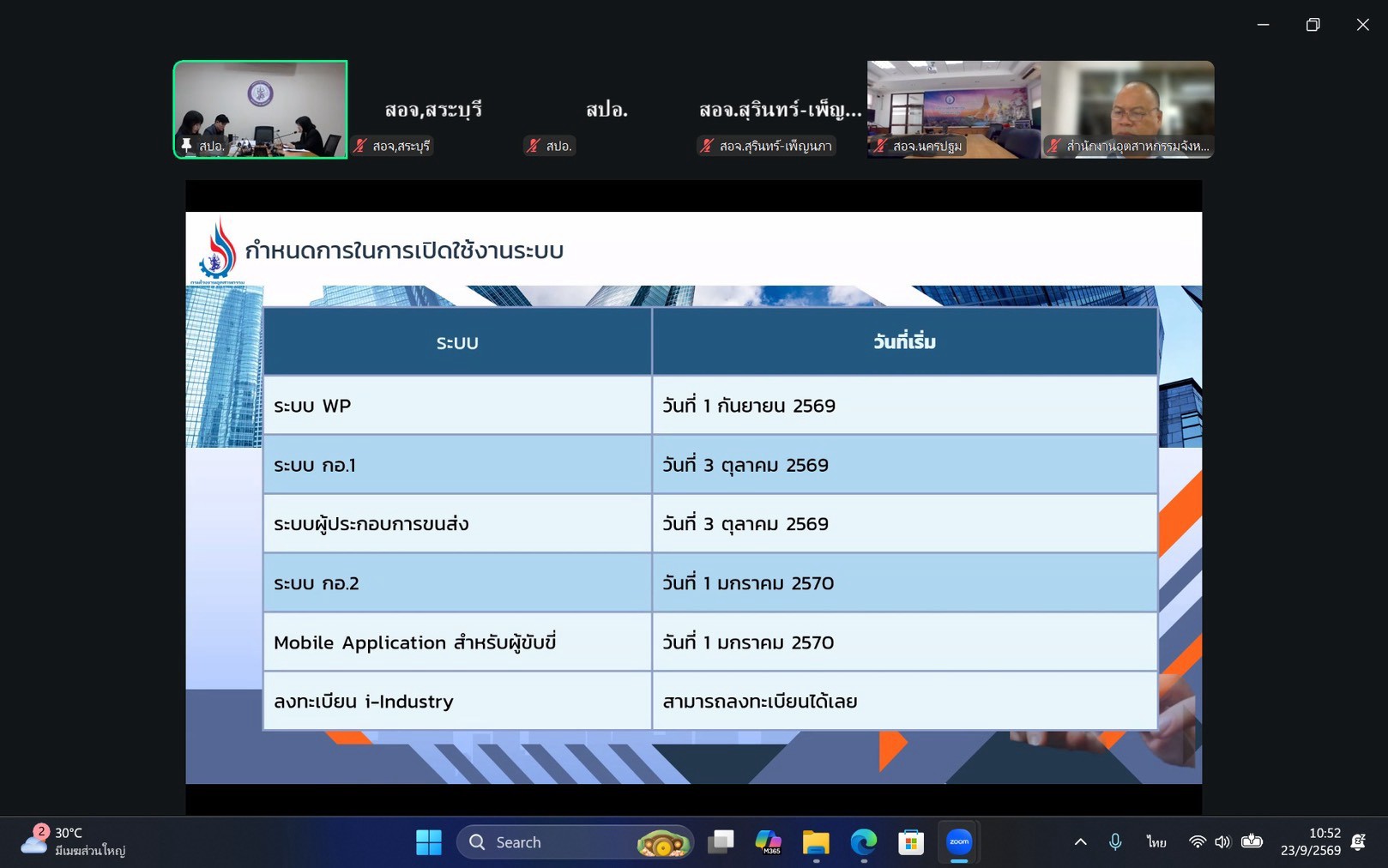Open Microsoft Store taskbar icon

tap(911, 842)
